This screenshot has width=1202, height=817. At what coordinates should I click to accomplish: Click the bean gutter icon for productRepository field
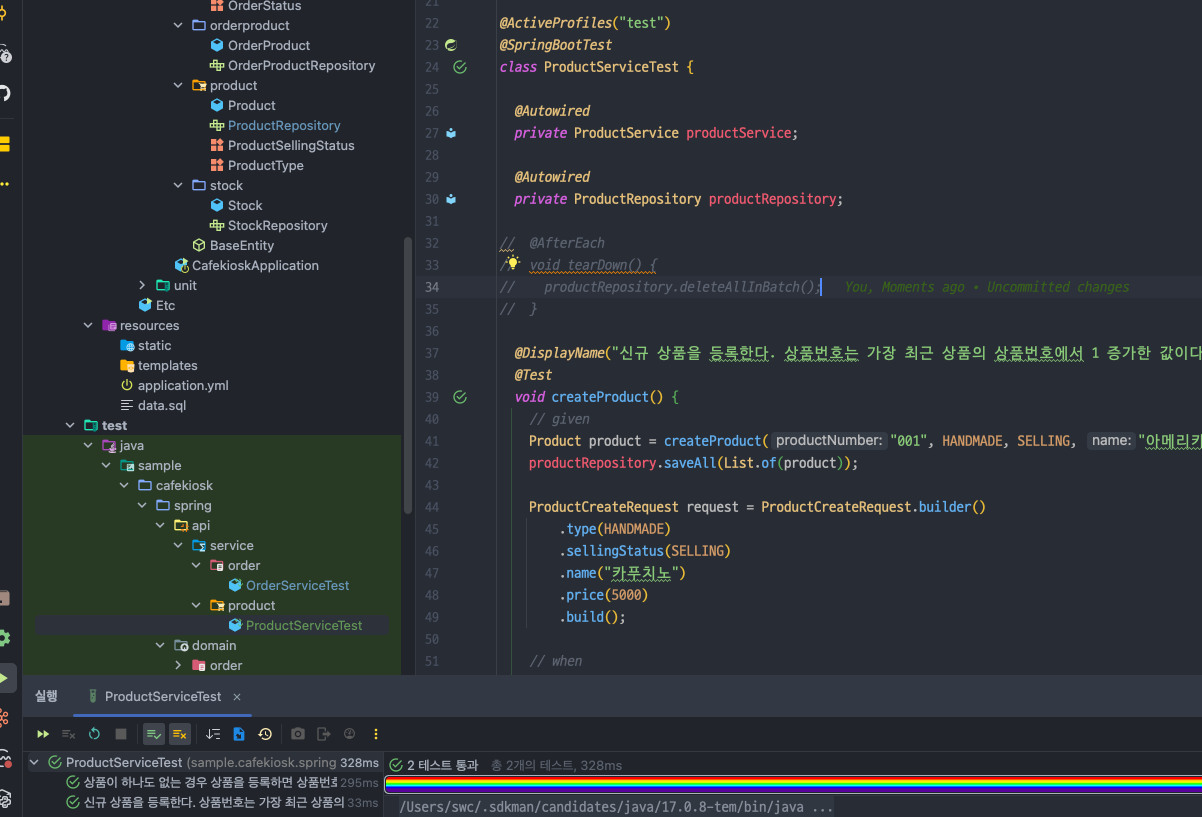point(451,199)
